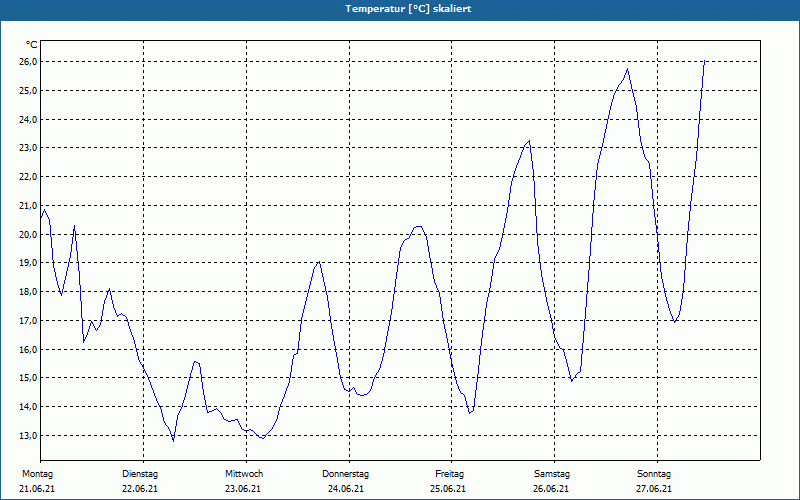Click the 26,0 y-axis value
This screenshot has height=500, width=800.
[28, 62]
